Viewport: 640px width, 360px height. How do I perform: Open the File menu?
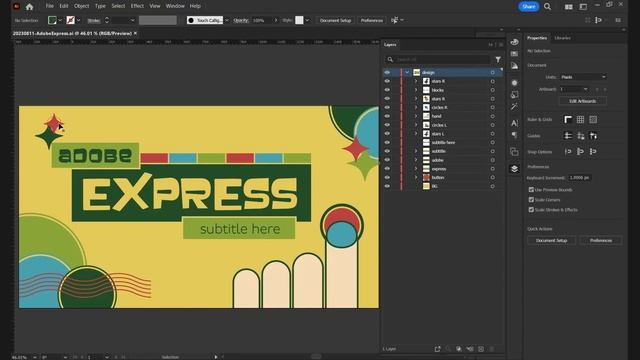pyautogui.click(x=49, y=6)
